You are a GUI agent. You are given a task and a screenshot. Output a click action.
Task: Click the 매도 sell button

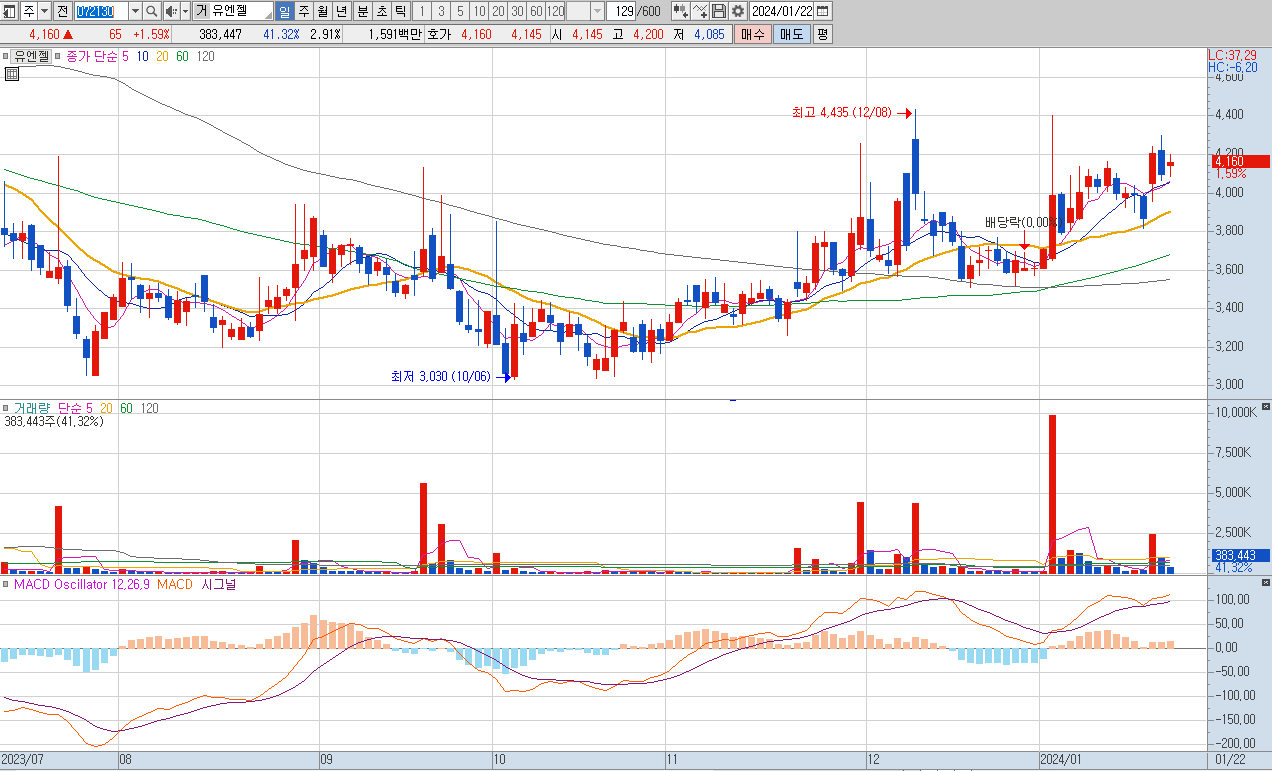pos(792,34)
